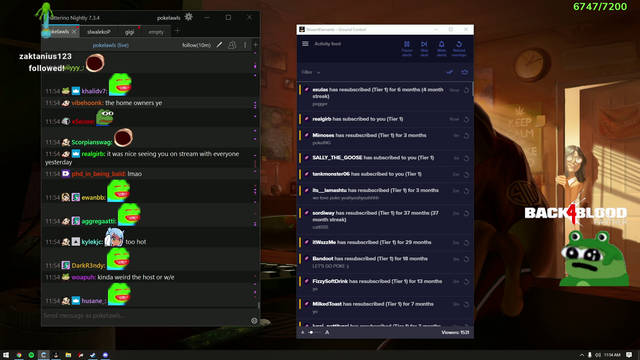Click the small A decrease font icon
Viewport: 640px width, 360px height.
point(302,333)
